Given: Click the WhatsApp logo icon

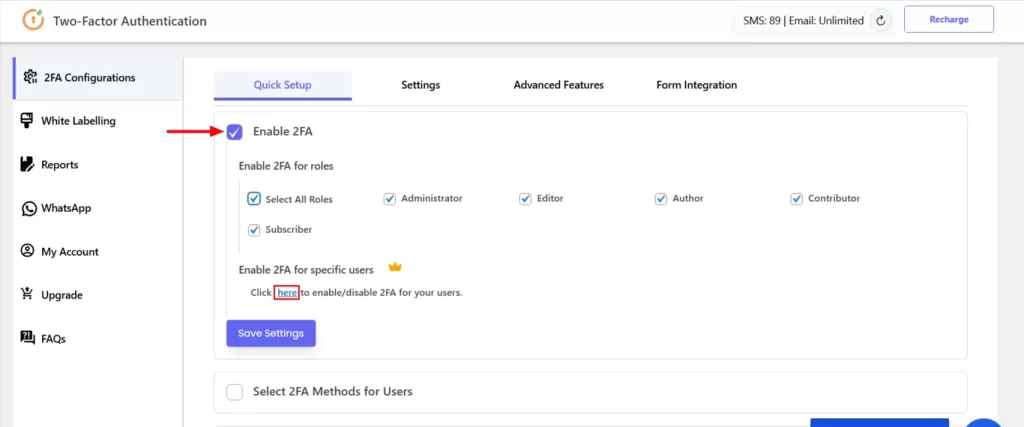Looking at the screenshot, I should pyautogui.click(x=28, y=208).
